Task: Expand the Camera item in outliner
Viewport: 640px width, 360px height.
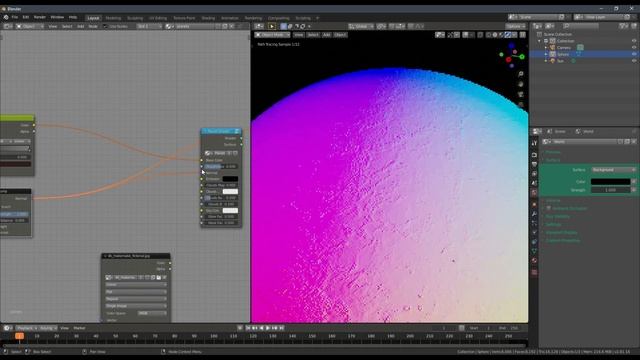Action: point(546,47)
